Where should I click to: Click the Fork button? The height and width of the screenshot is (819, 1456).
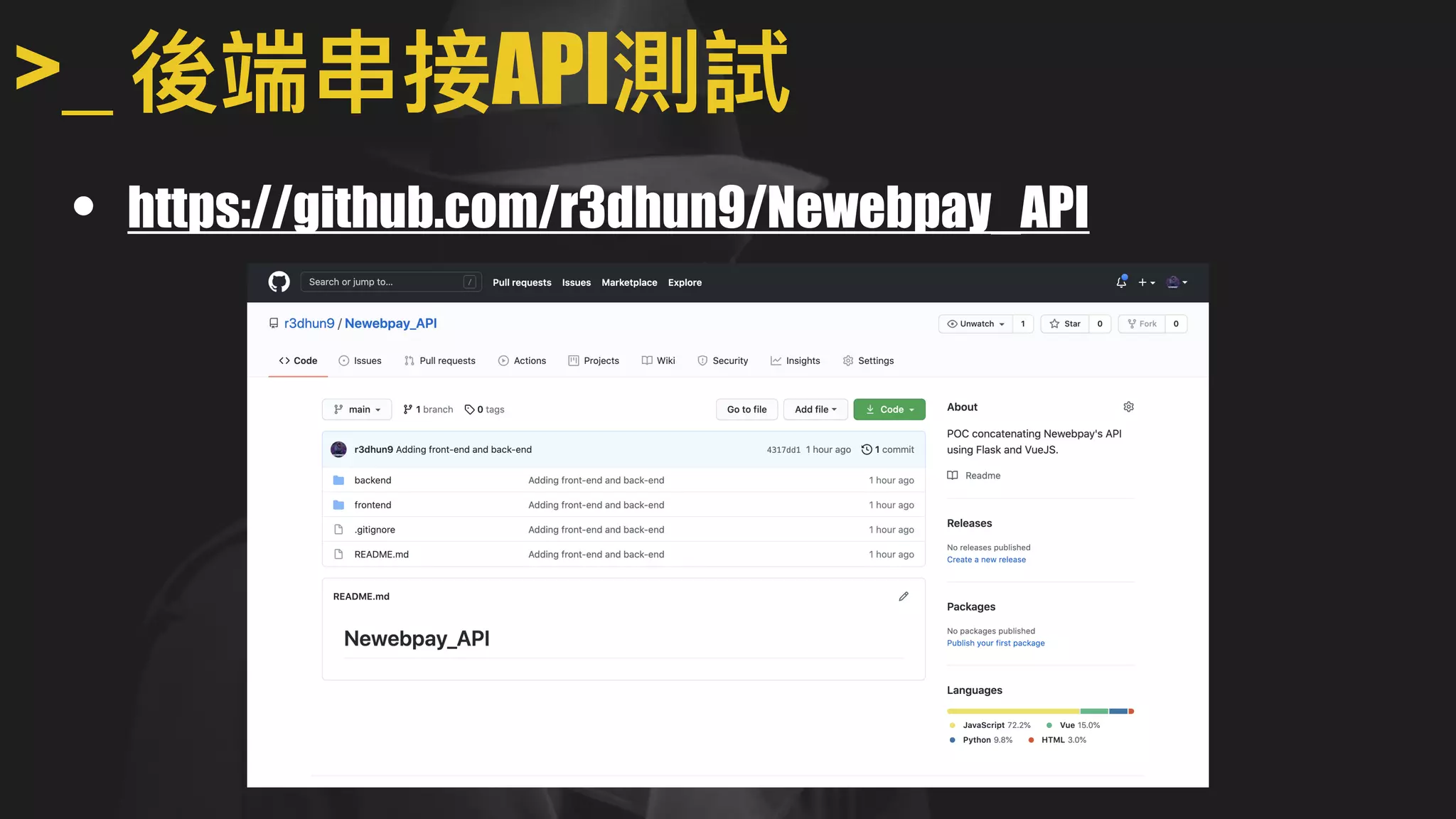[x=1142, y=323]
